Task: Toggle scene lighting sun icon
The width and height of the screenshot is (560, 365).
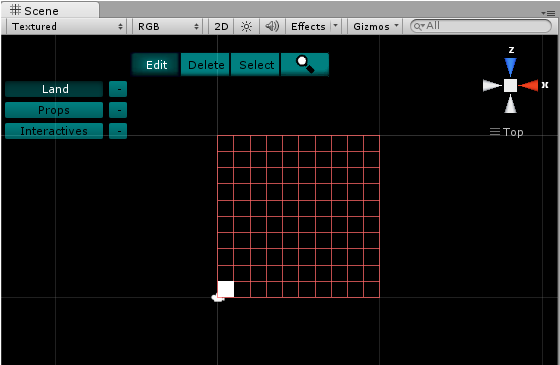Action: [246, 26]
